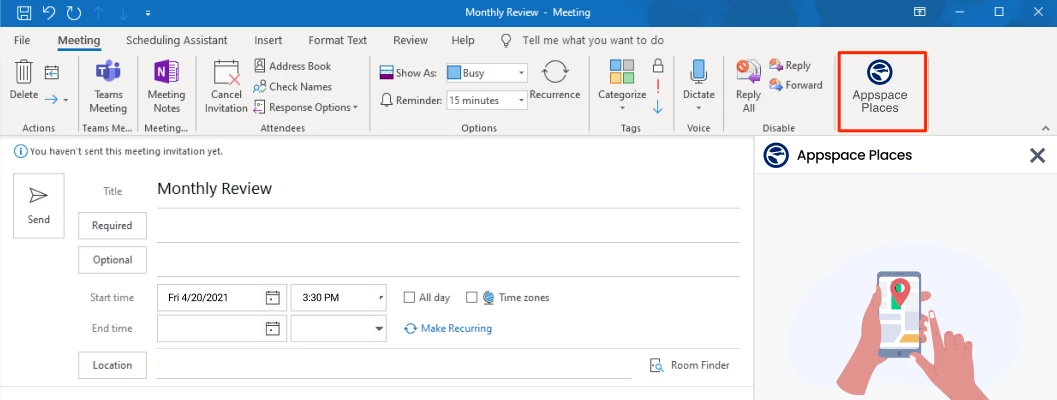Open start date calendar picker
This screenshot has height=400, width=1057.
pyautogui.click(x=272, y=297)
